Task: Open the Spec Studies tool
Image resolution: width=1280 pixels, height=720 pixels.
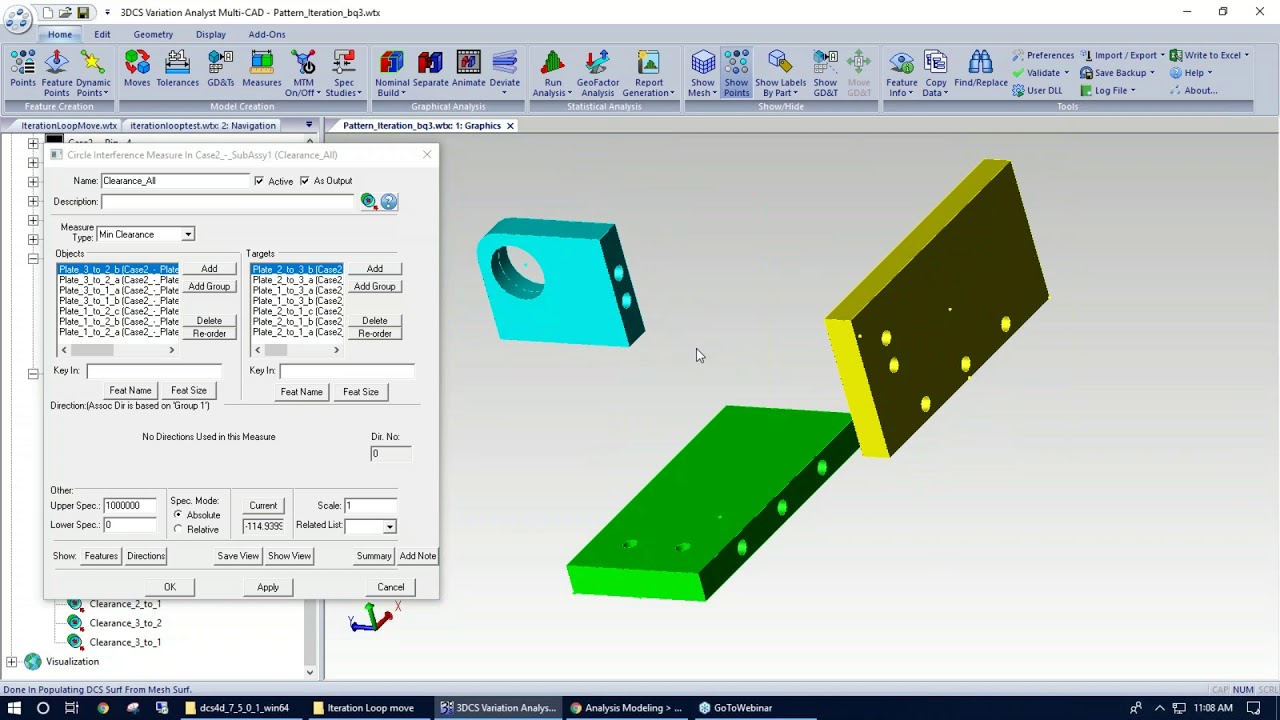Action: tap(344, 74)
